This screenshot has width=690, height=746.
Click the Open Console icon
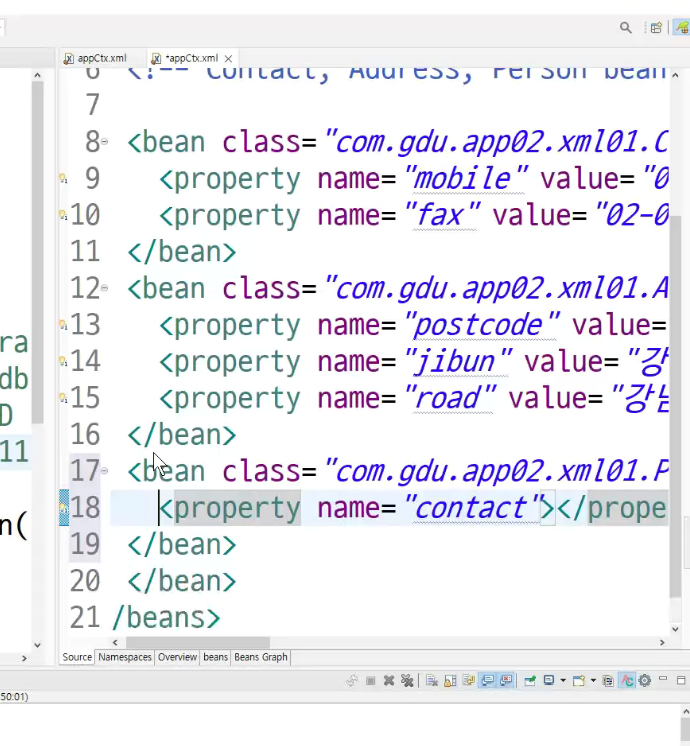[x=579, y=681]
